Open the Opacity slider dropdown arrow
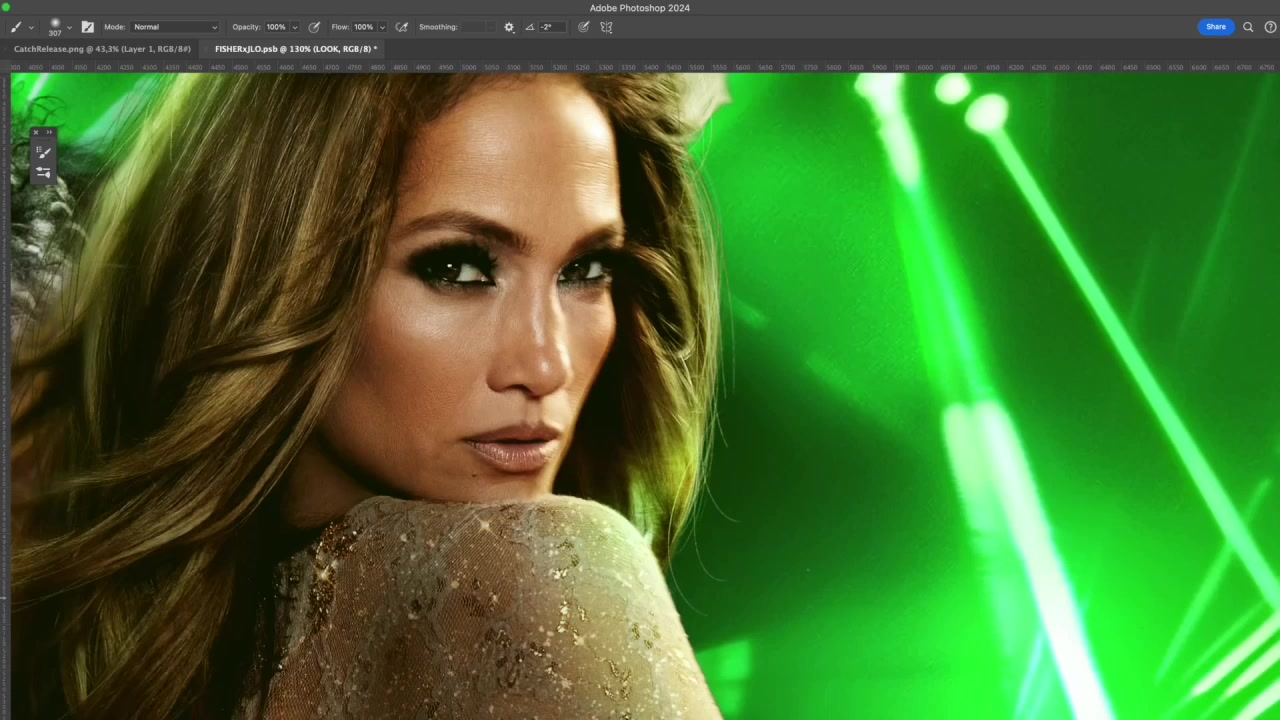Viewport: 1280px width, 720px height. (294, 28)
